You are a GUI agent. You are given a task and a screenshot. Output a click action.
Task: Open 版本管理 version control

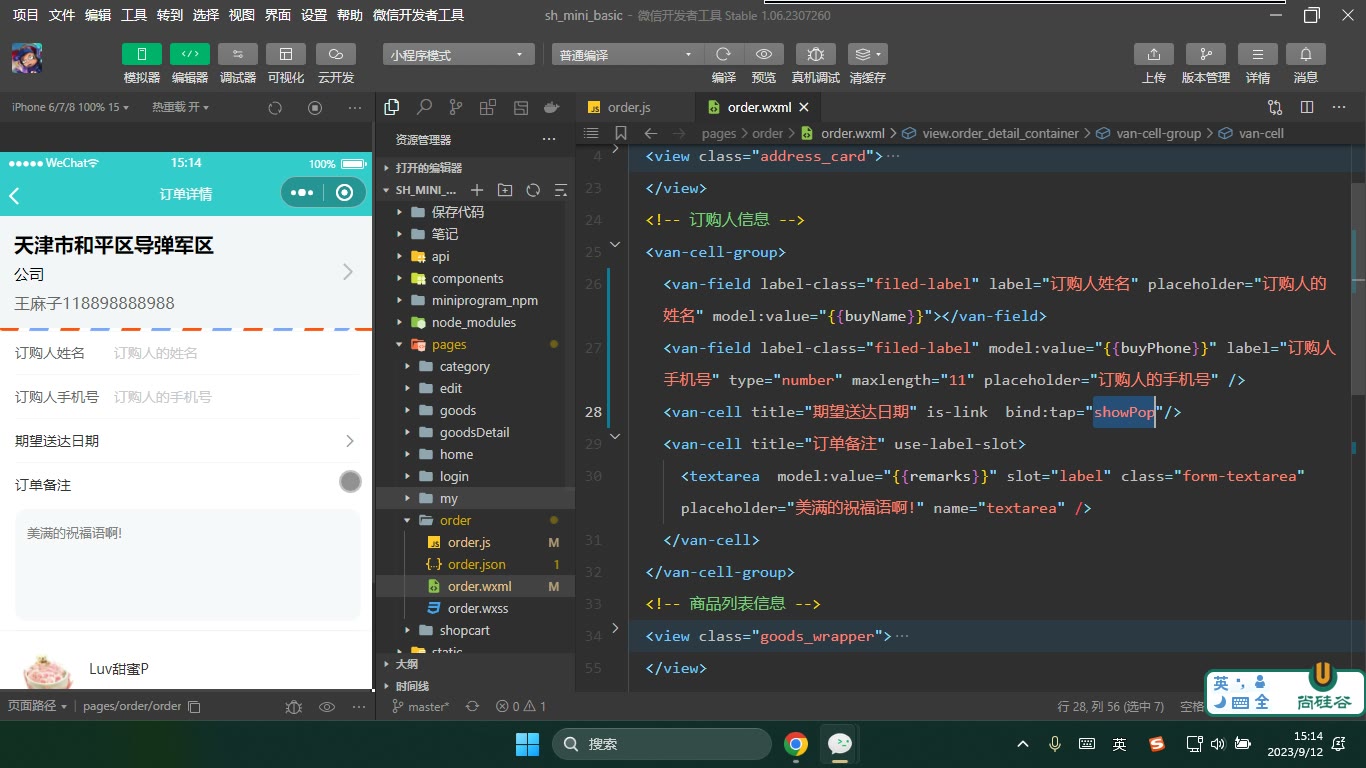coord(1206,54)
